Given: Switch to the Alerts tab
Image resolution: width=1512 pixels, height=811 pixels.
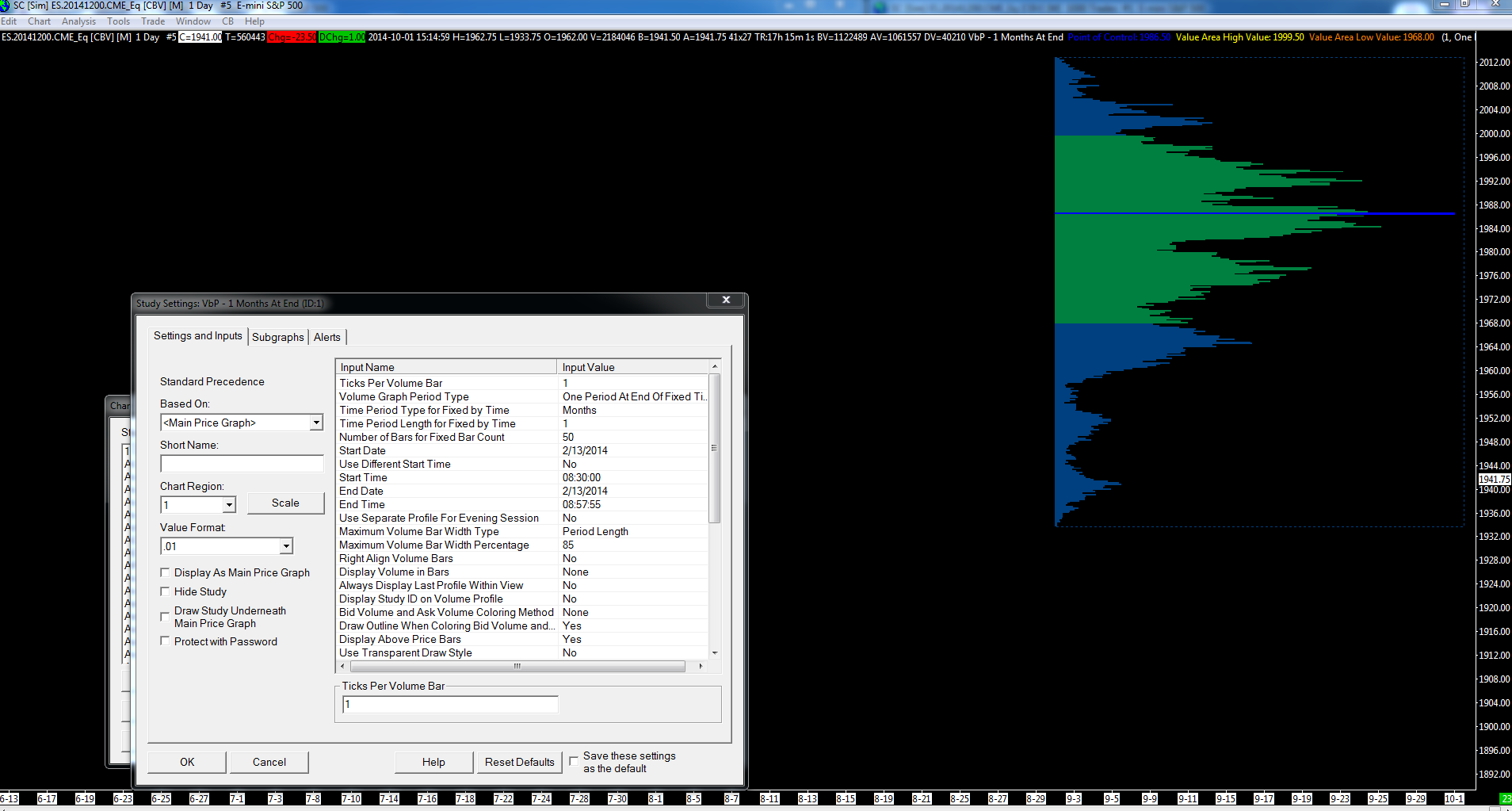Looking at the screenshot, I should coord(327,337).
